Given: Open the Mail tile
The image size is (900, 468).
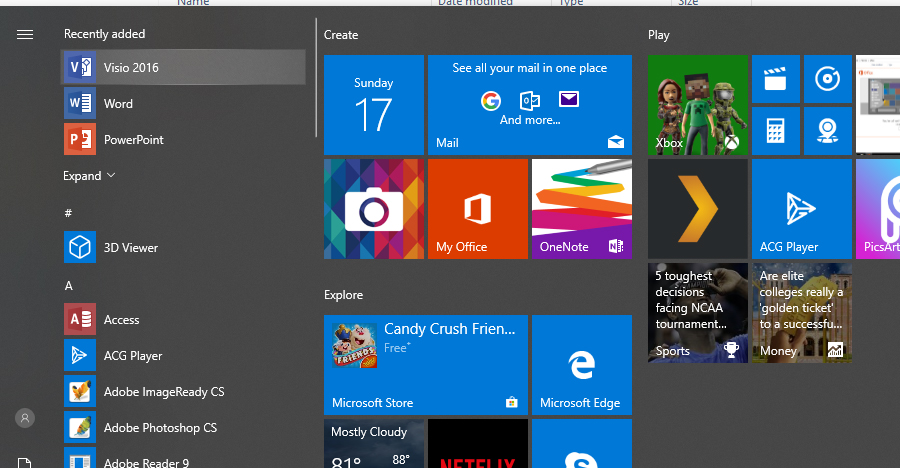Looking at the screenshot, I should 530,105.
